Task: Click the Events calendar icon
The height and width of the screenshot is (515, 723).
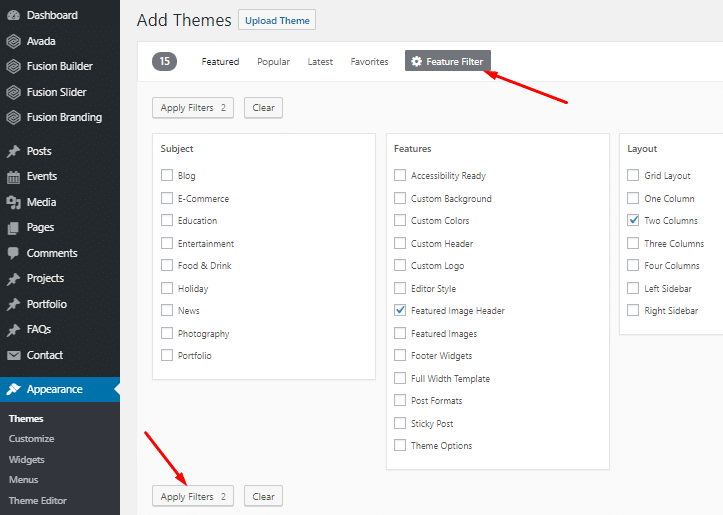Action: (x=13, y=177)
